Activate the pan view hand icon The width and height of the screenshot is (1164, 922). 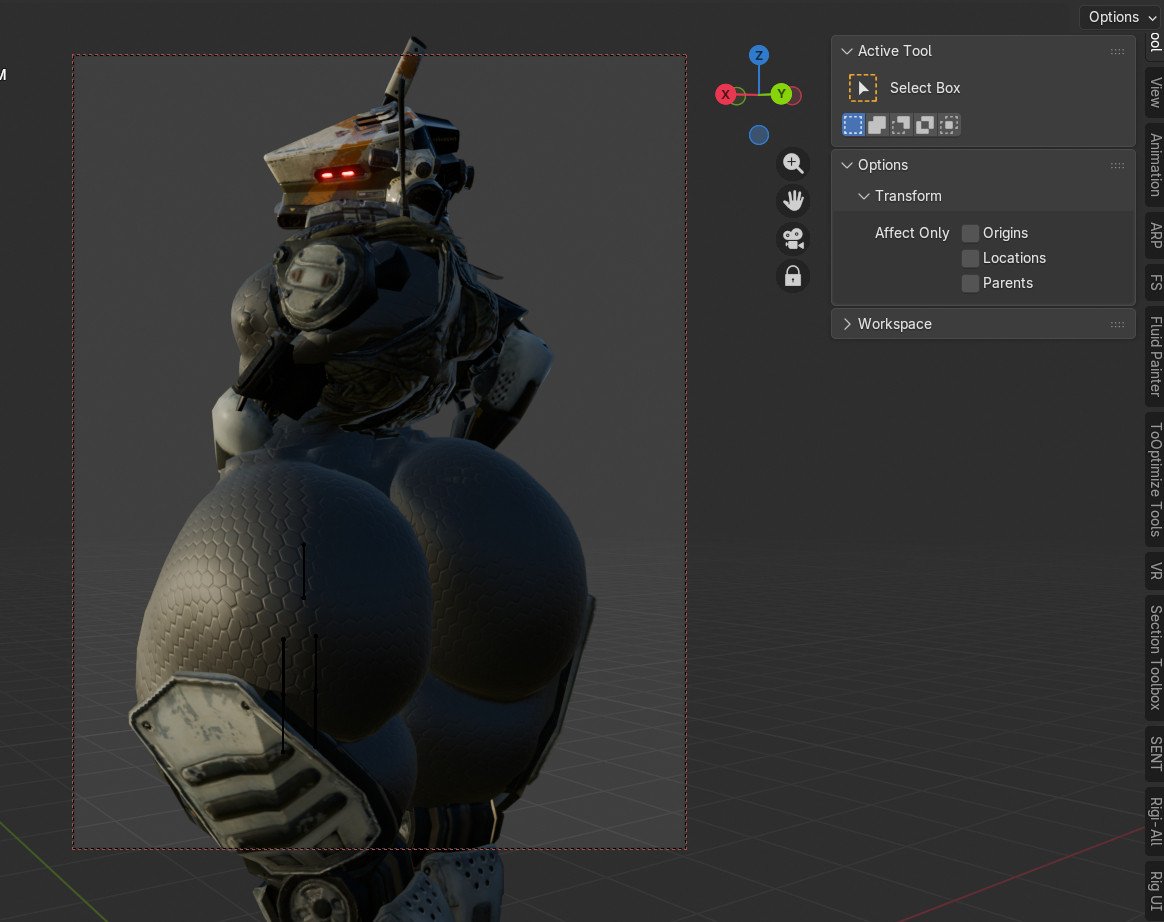pyautogui.click(x=793, y=201)
